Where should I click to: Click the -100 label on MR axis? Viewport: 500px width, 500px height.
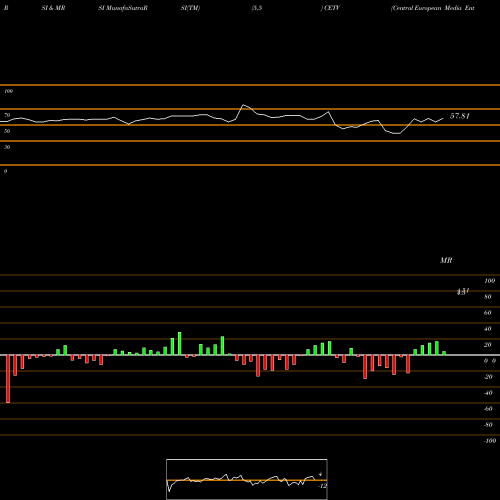click(x=490, y=441)
